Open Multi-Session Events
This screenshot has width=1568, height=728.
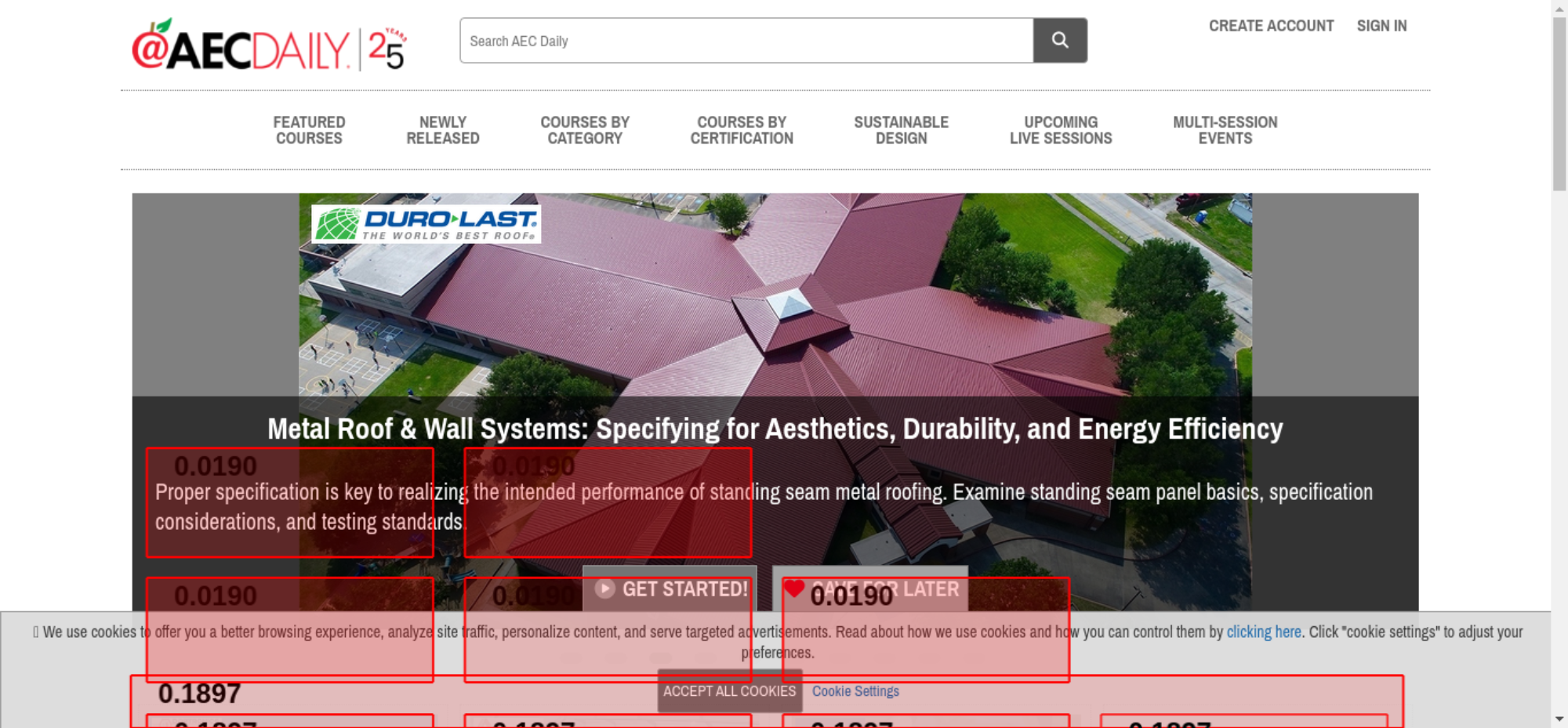click(x=1225, y=130)
